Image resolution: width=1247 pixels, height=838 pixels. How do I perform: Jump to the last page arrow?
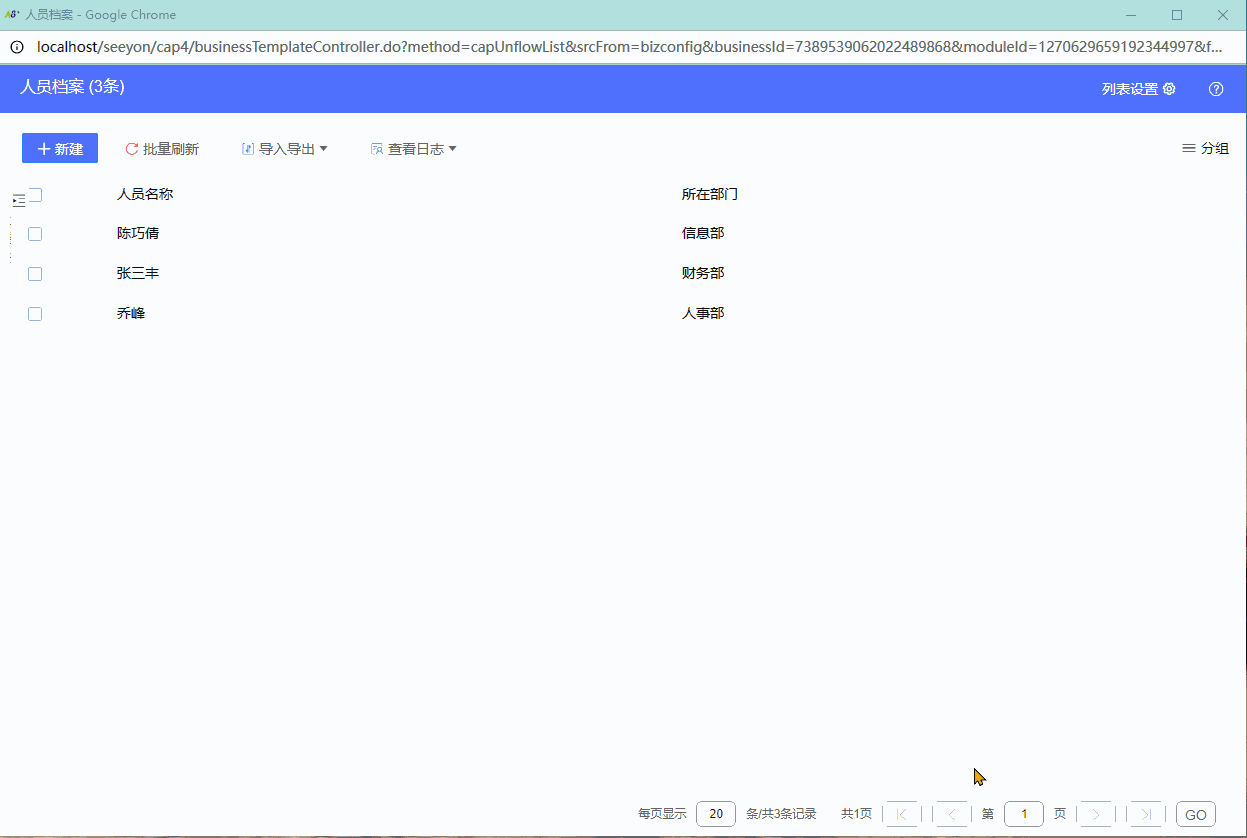[x=1146, y=814]
